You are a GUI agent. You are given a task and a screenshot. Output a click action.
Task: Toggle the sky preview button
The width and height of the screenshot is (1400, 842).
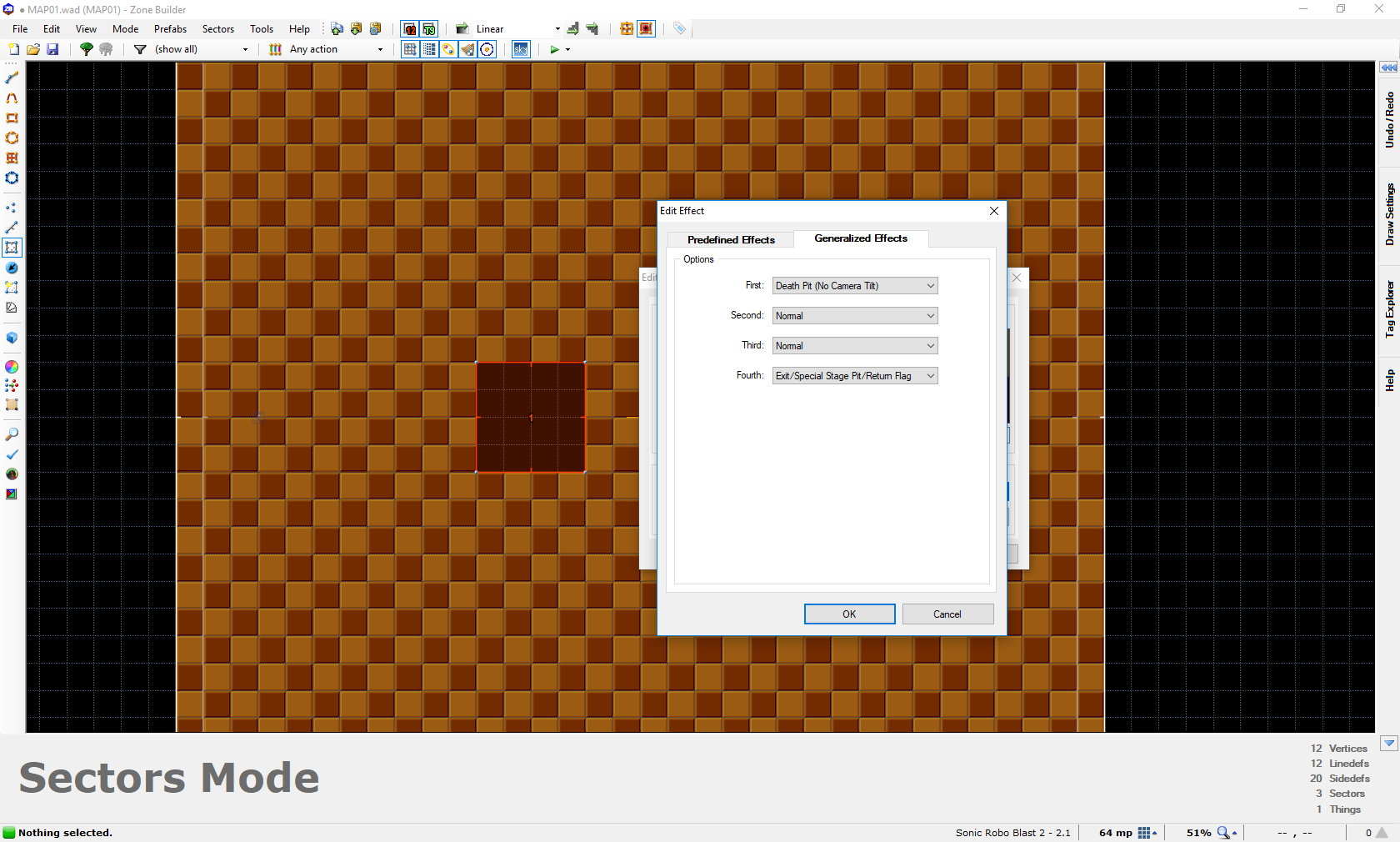521,49
